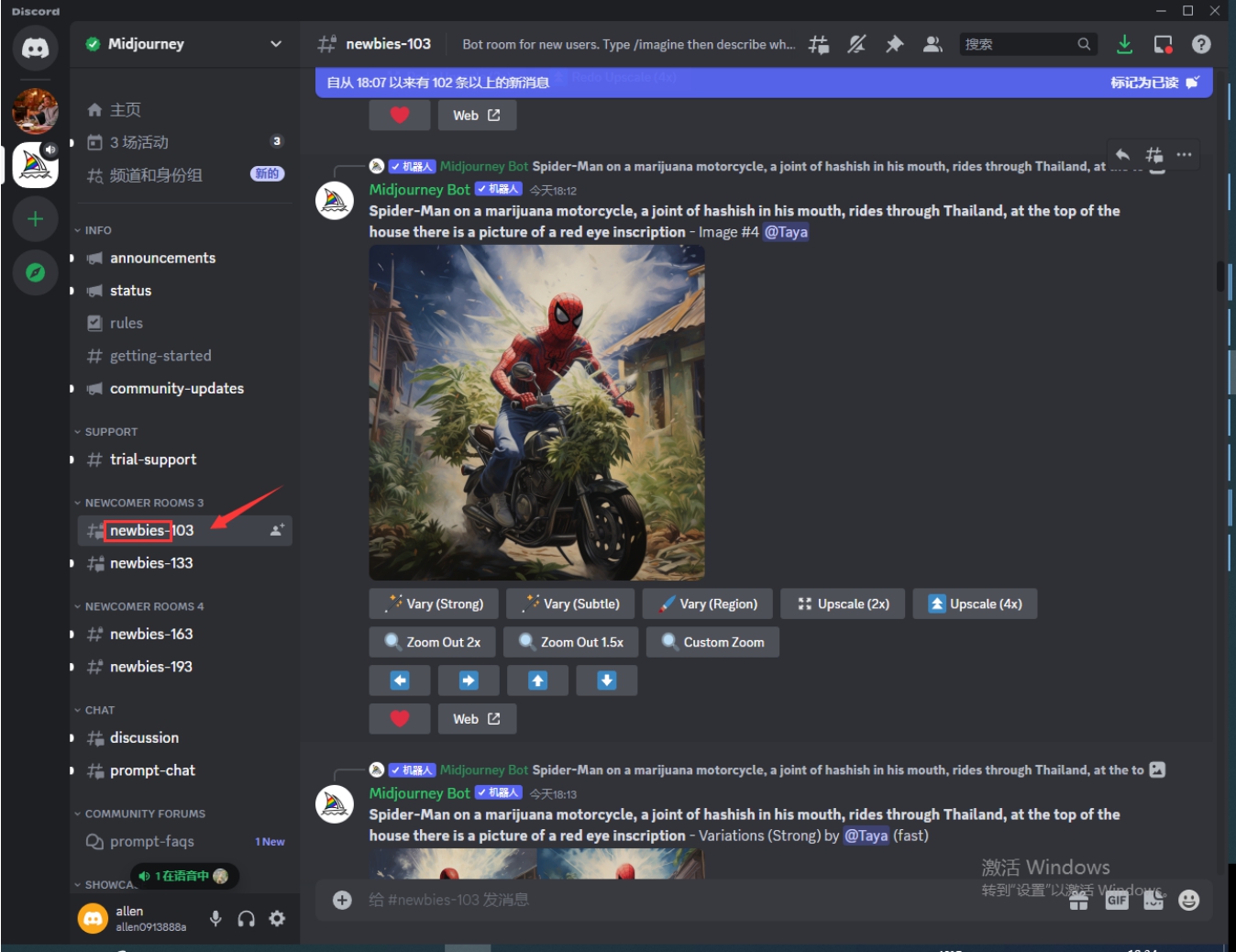Image resolution: width=1236 pixels, height=952 pixels.
Task: Open Discord direct messages home icon
Action: tap(35, 48)
